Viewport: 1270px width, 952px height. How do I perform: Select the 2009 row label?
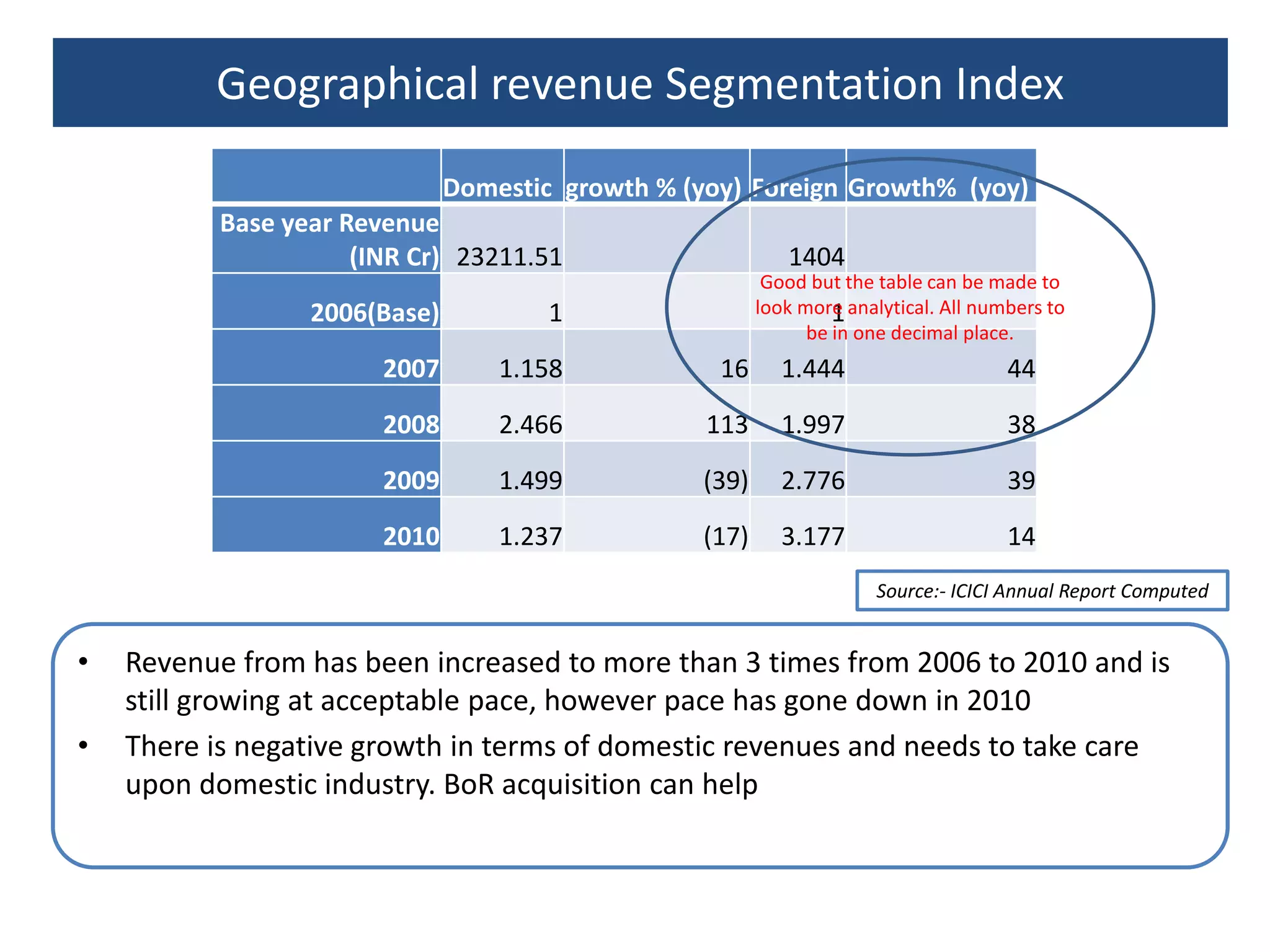coord(411,480)
